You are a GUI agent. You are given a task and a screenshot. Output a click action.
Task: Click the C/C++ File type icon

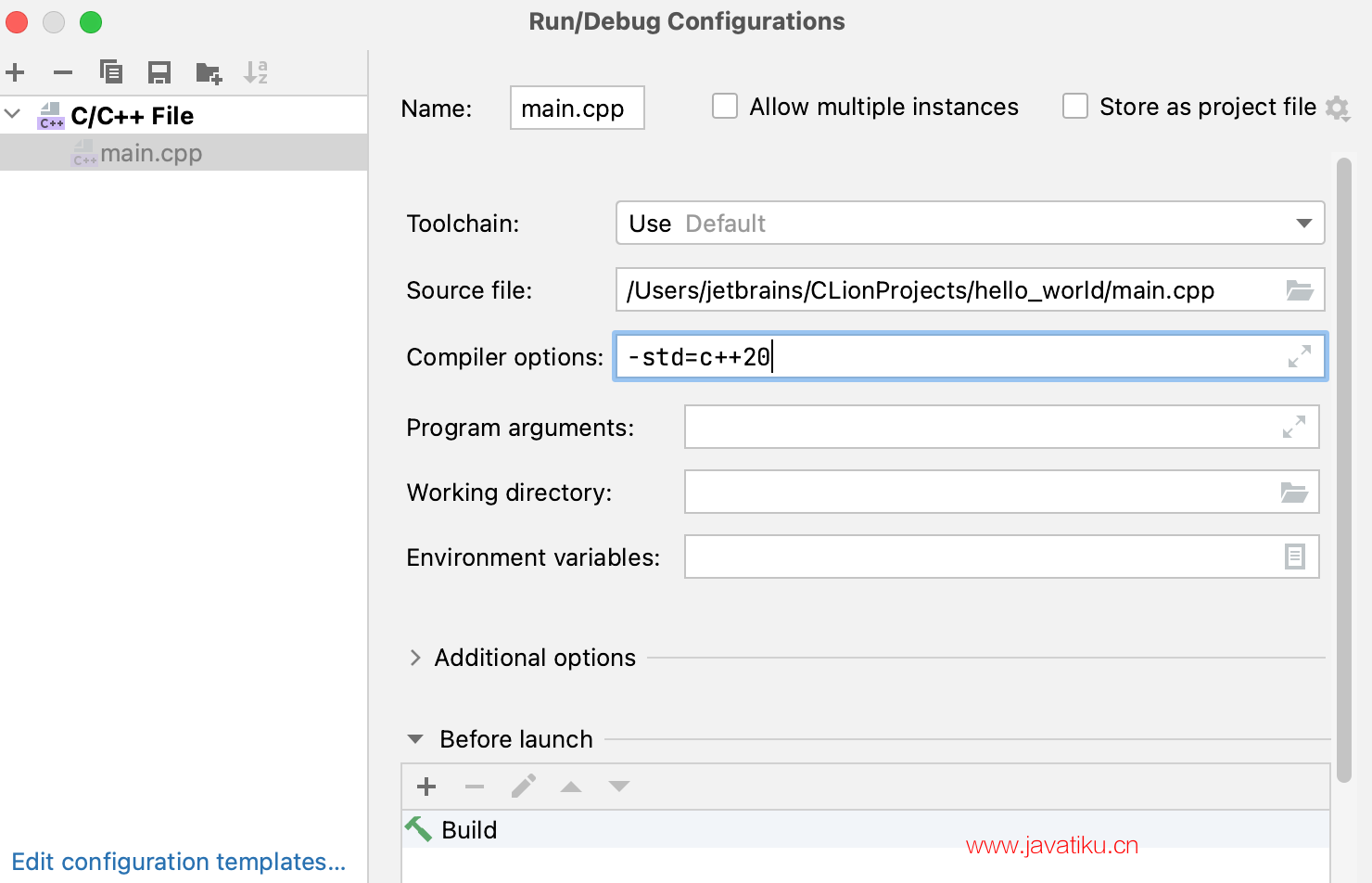point(51,116)
